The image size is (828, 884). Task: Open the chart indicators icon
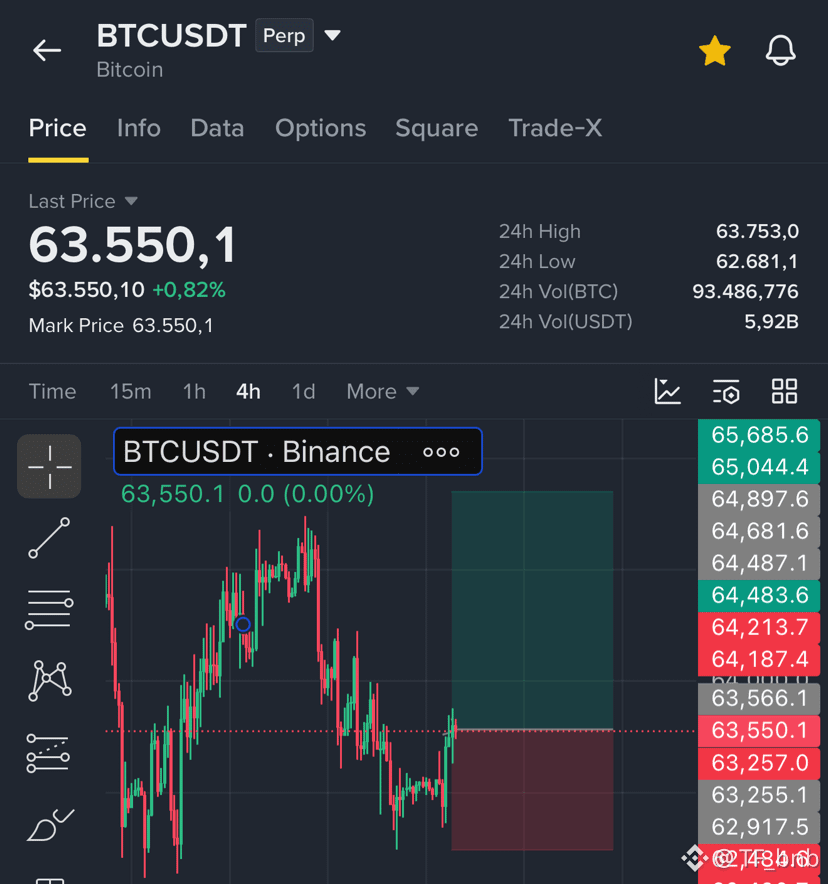(x=667, y=391)
